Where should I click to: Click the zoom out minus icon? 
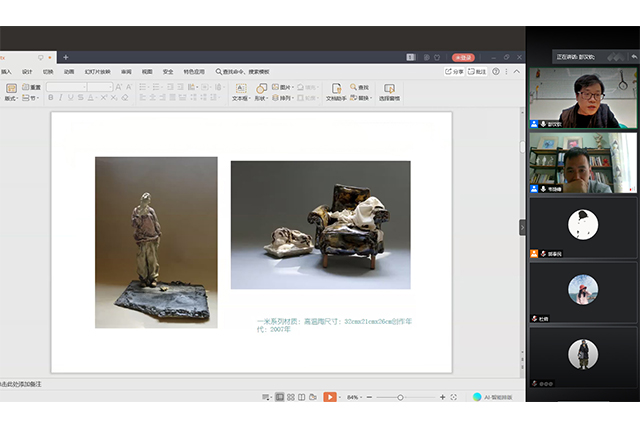click(367, 397)
